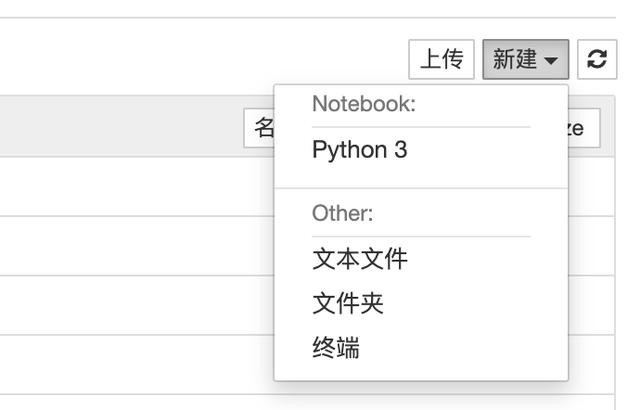Click the caret arrow on 新建
The image size is (640, 410).
click(x=551, y=60)
